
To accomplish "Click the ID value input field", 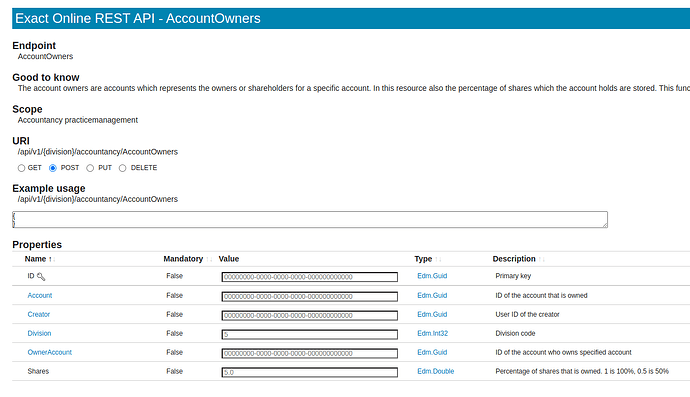I will [x=310, y=277].
